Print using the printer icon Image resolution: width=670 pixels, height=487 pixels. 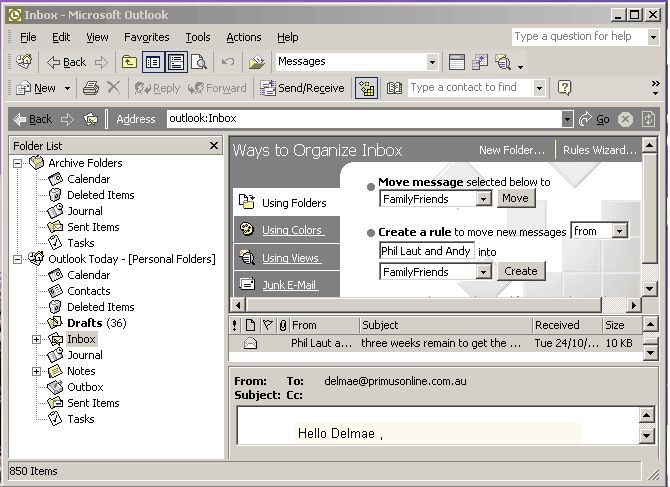coord(91,88)
